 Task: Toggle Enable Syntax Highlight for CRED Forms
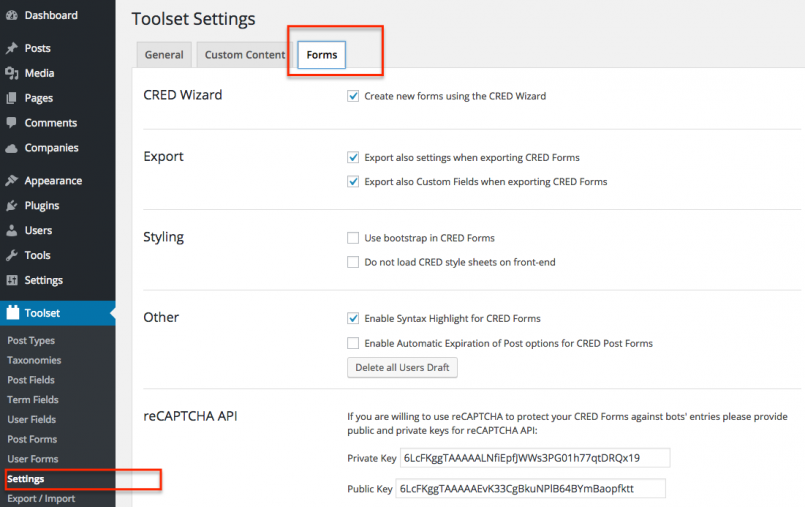353,319
